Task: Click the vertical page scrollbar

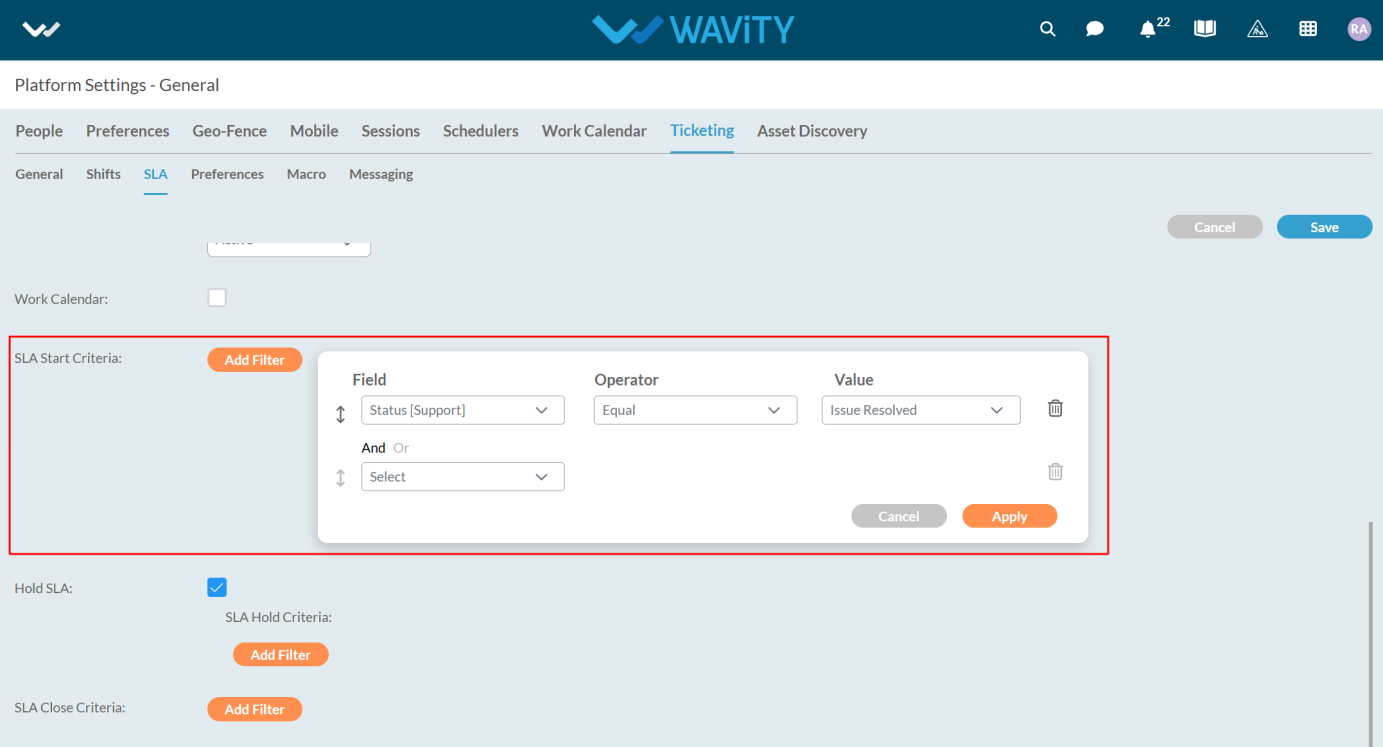Action: (x=1372, y=632)
